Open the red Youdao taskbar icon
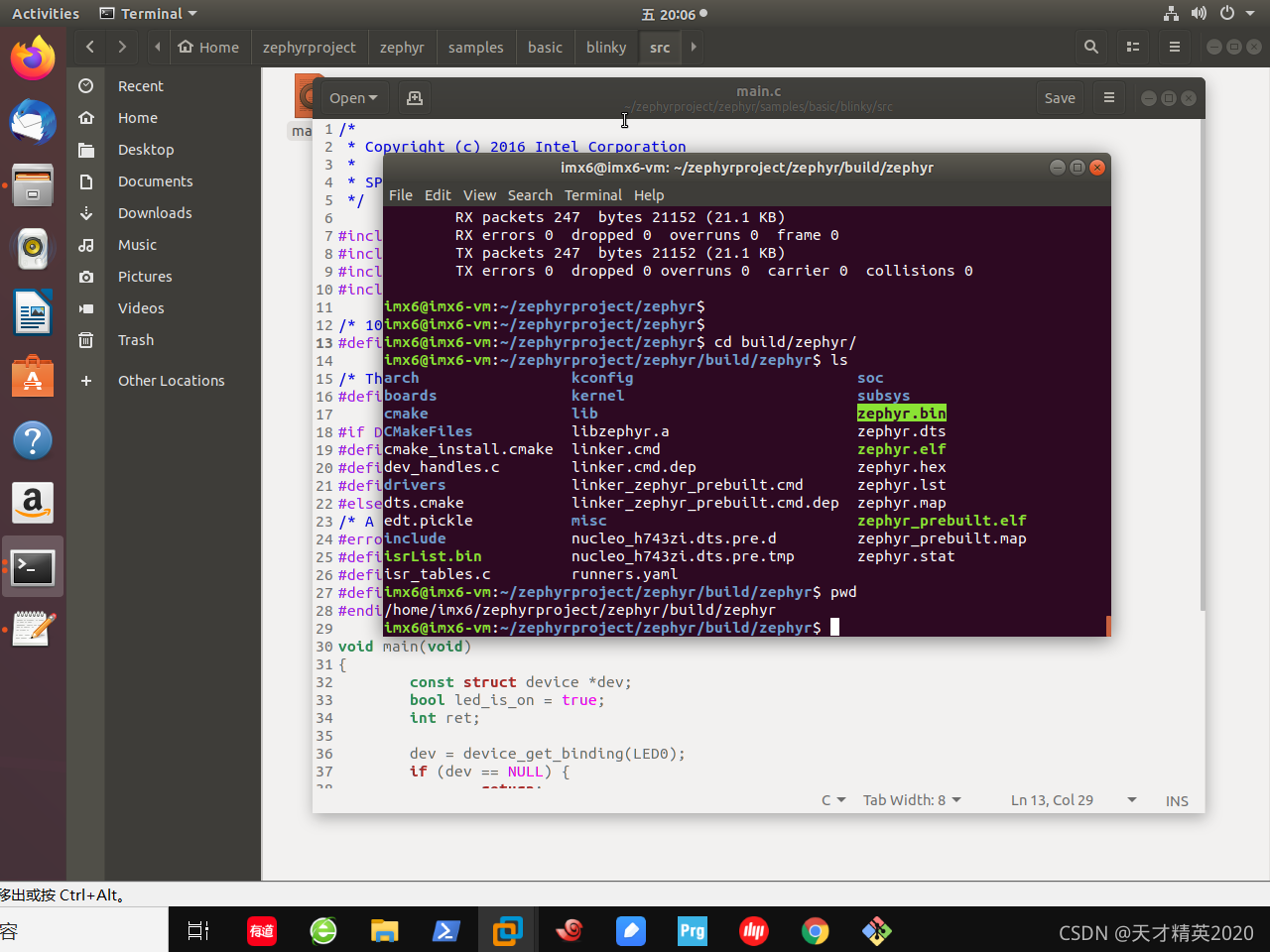 (262, 930)
